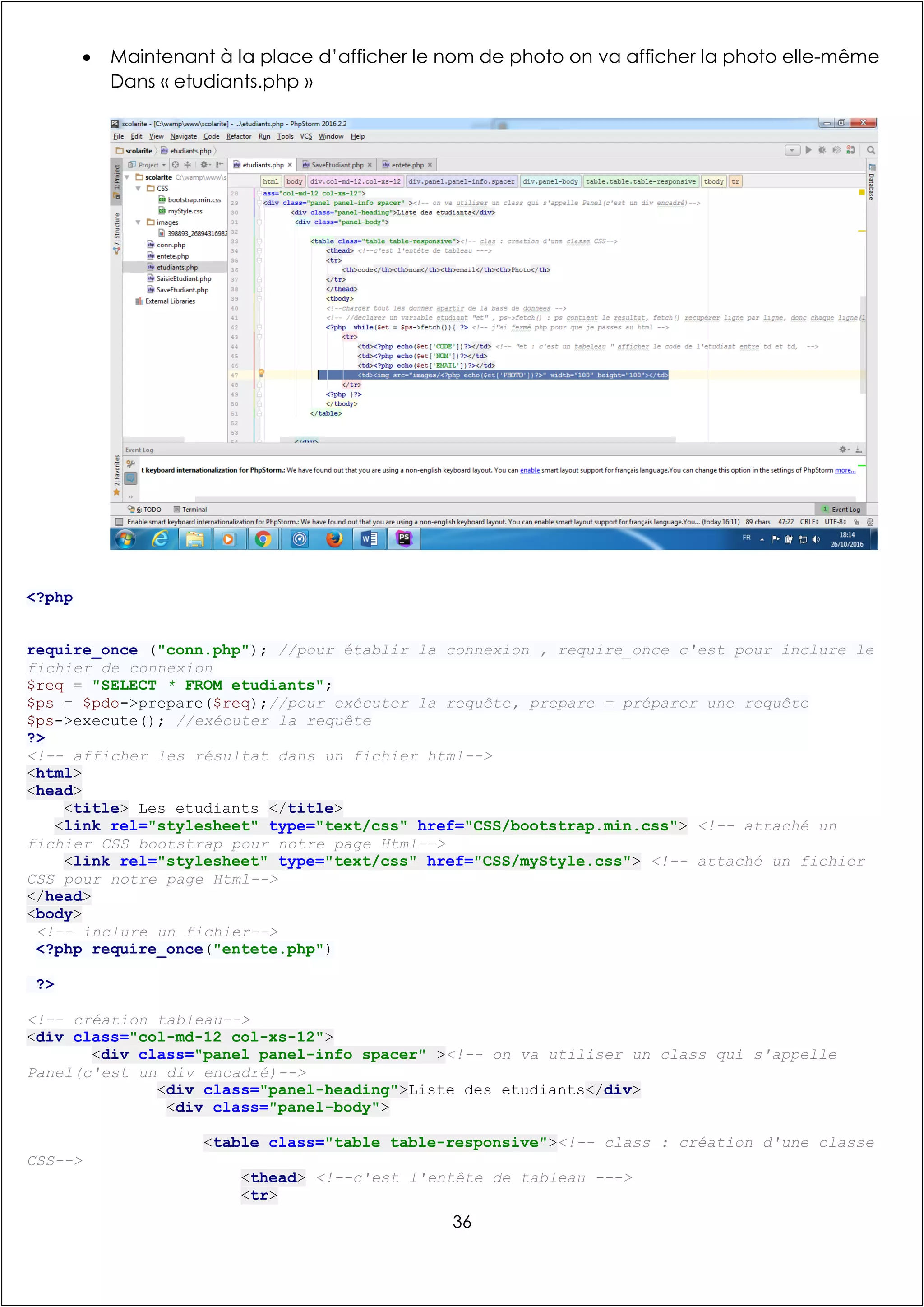Click the yellow warning marker in the error stripe

pos(861,231)
